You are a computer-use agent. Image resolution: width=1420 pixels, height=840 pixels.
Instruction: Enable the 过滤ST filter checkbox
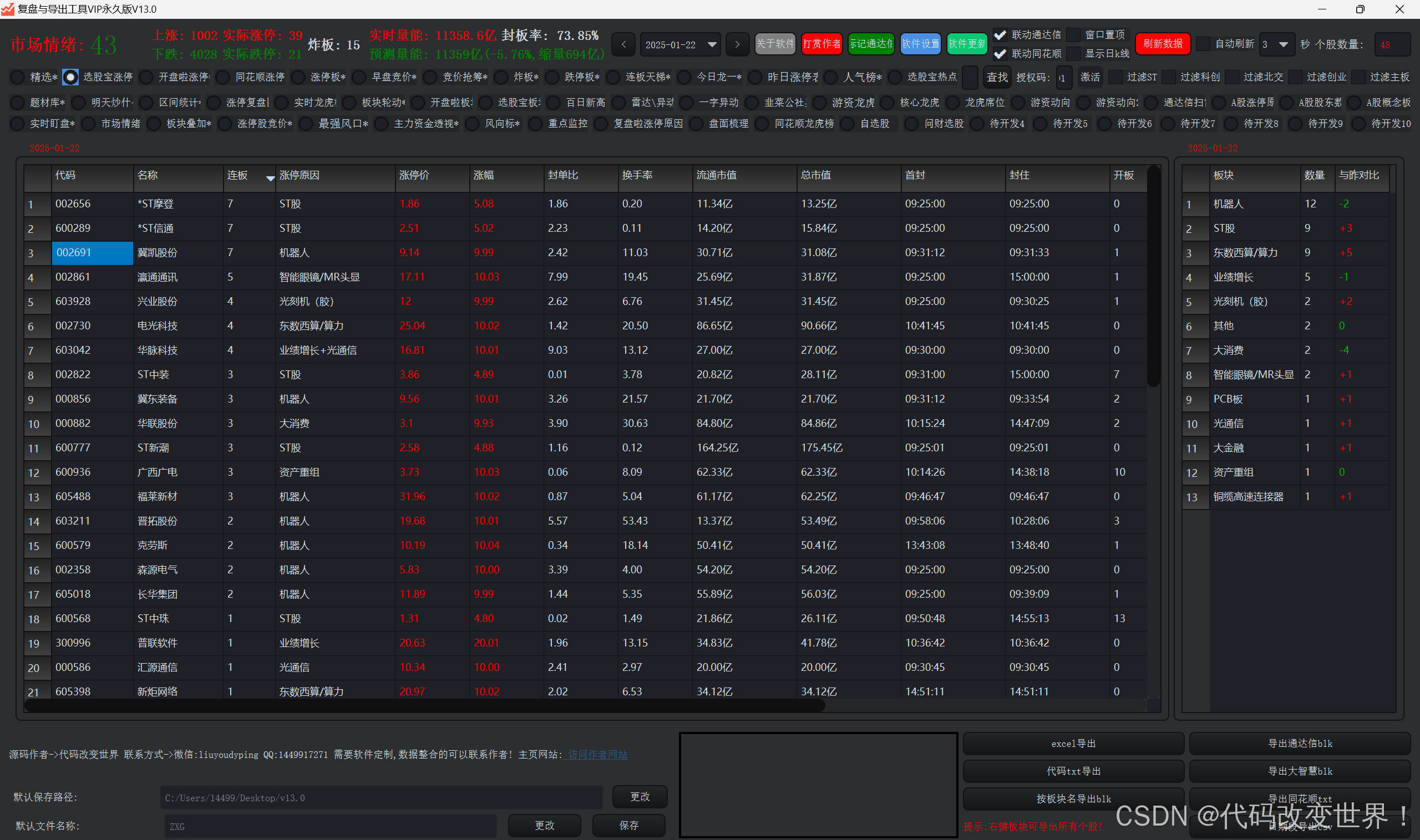[1115, 77]
